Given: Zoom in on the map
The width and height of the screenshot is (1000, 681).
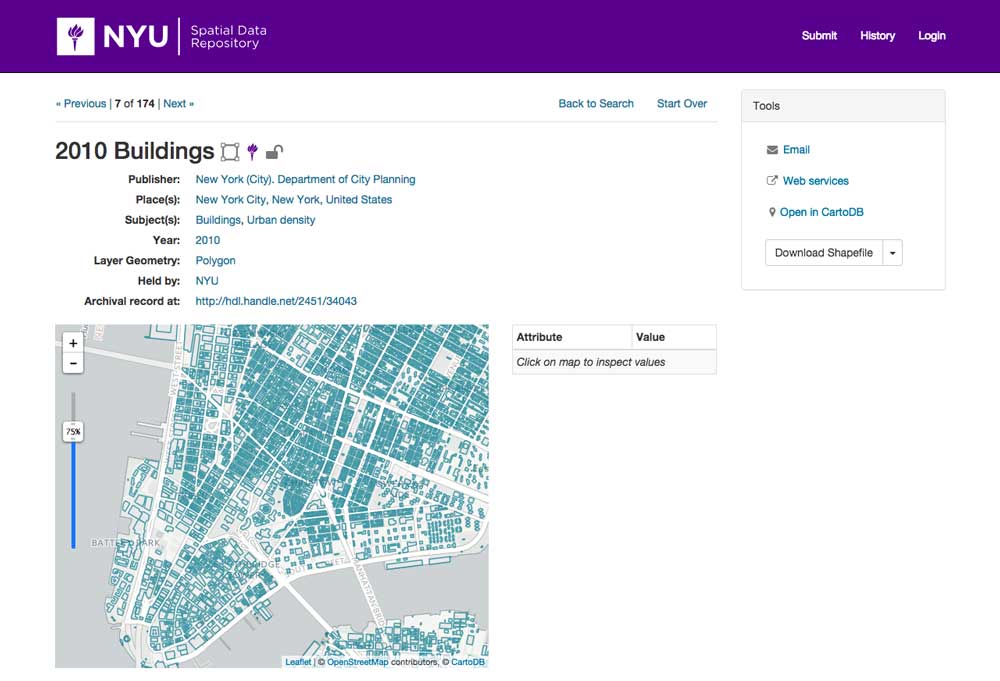Looking at the screenshot, I should click(x=73, y=343).
